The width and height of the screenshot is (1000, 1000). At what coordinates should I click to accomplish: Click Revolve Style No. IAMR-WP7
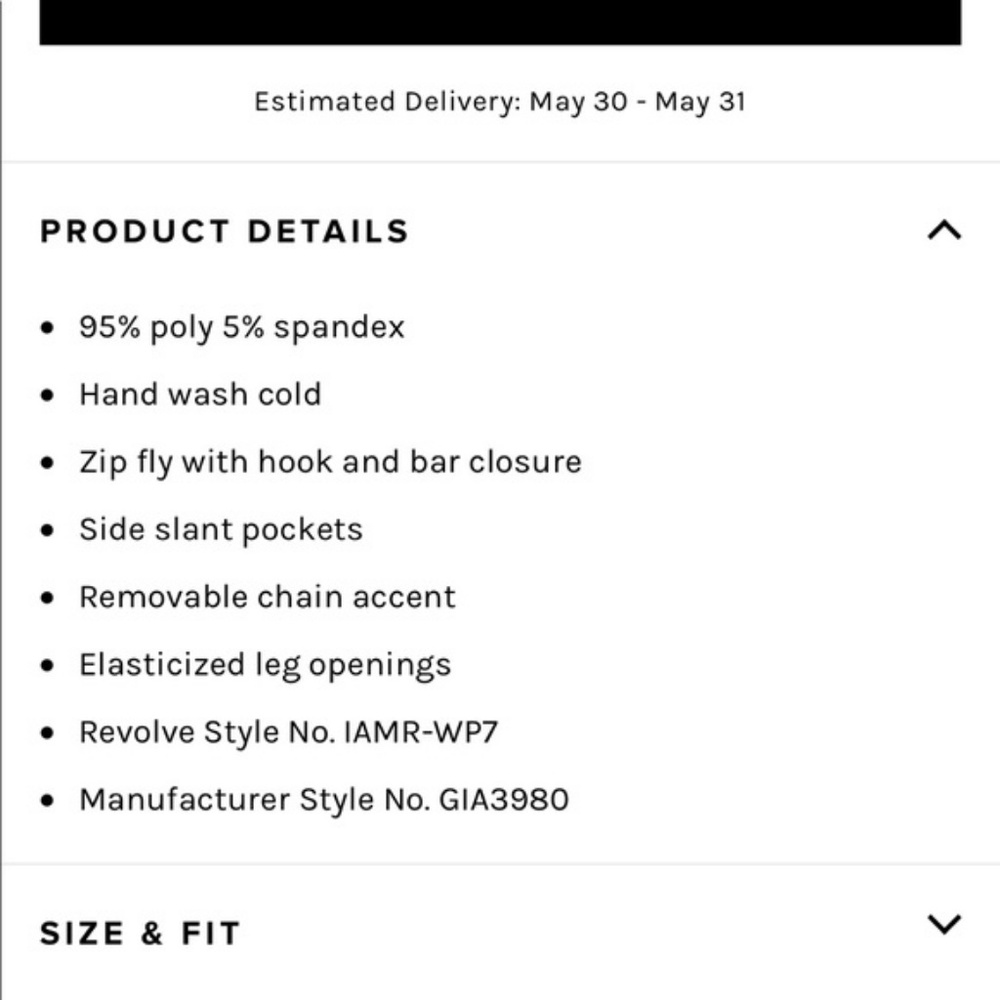coord(288,732)
